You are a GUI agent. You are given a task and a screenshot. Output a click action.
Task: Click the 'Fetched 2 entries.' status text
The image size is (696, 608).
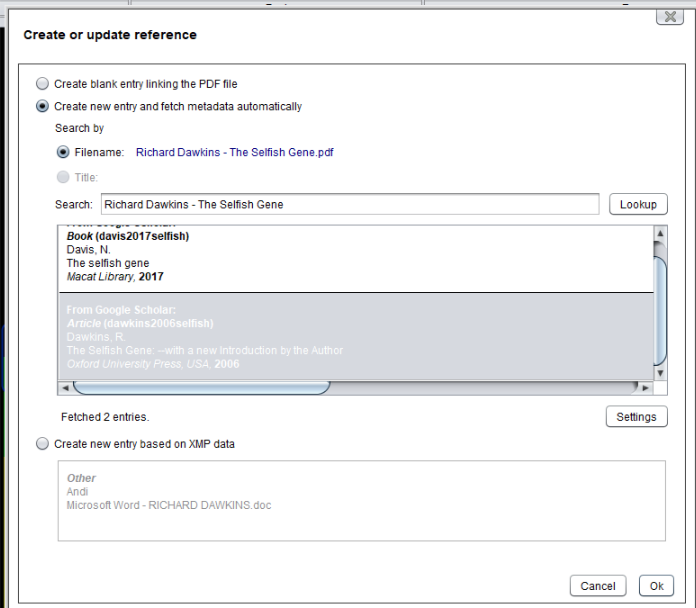105,417
